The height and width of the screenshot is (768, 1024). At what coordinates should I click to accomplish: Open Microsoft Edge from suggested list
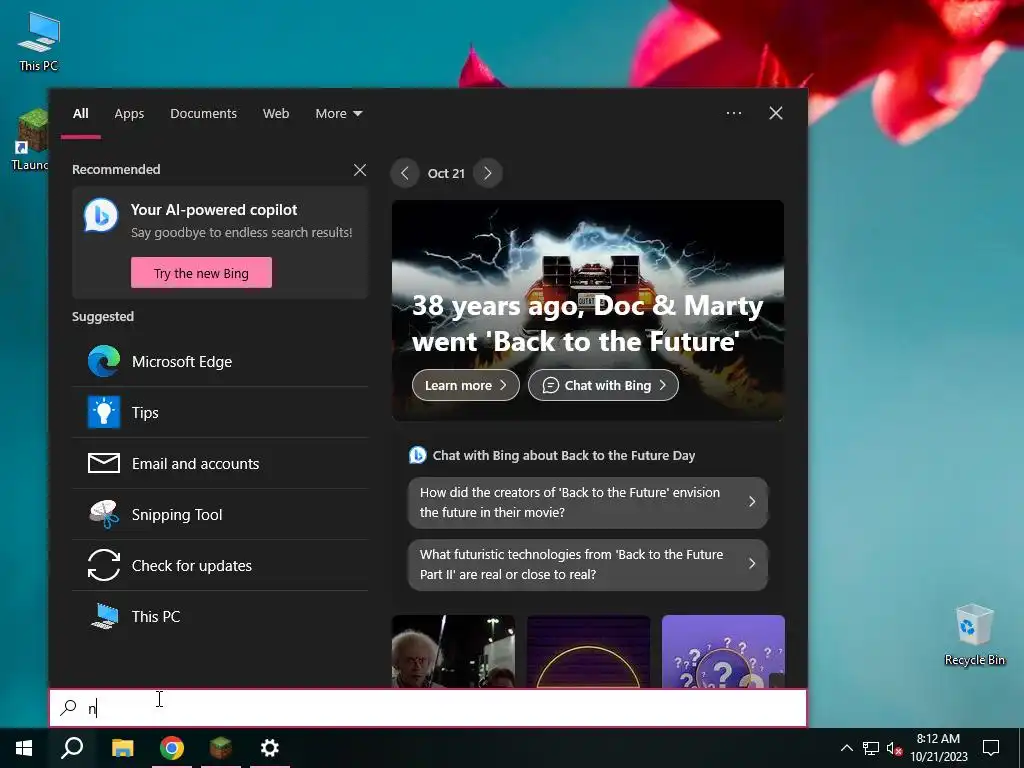point(220,361)
